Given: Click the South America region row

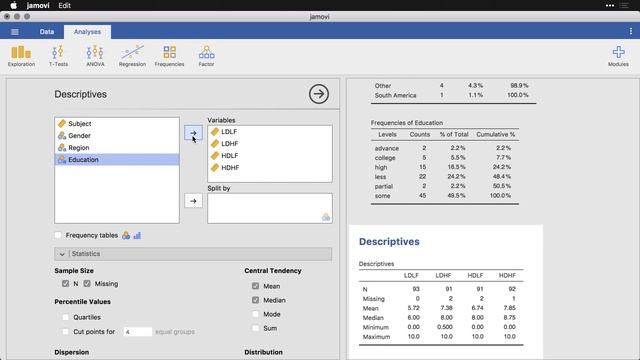Looking at the screenshot, I should (453, 95).
